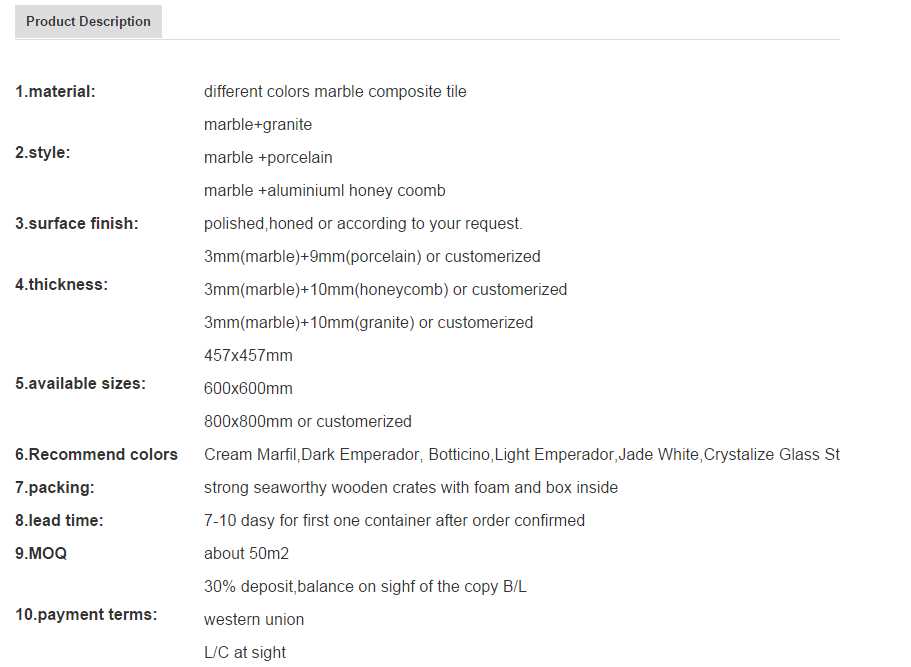Click the 'about 50m2' MOQ value
Viewport: 911px width, 667px height.
tap(246, 553)
